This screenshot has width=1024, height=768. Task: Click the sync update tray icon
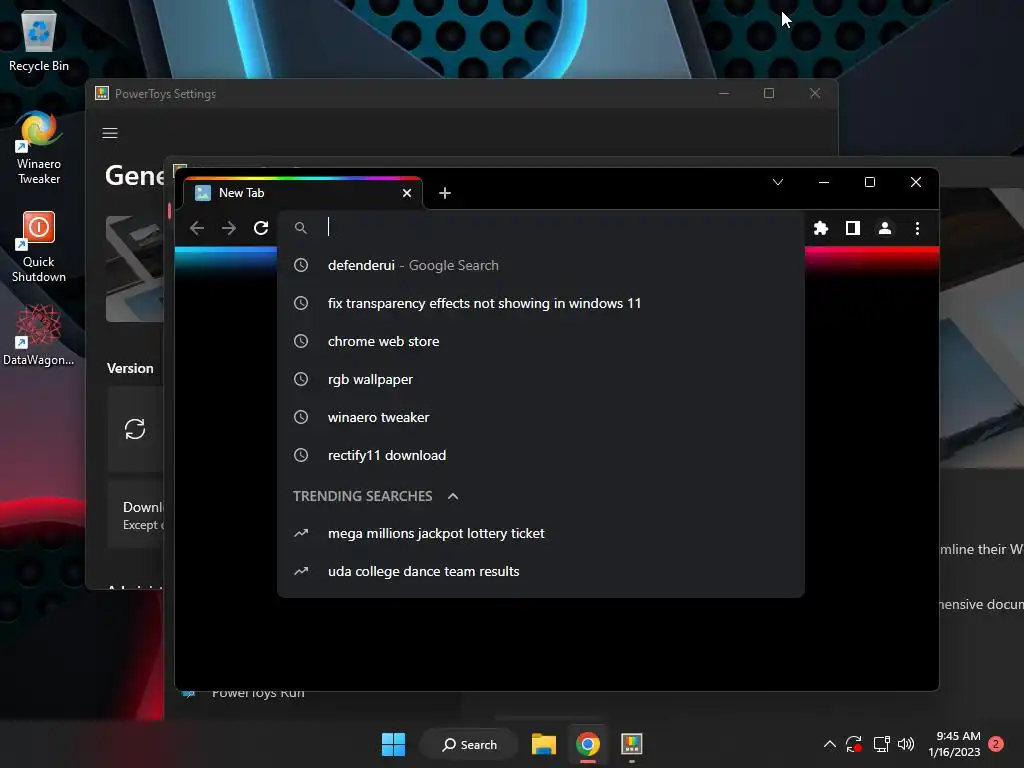coord(854,744)
